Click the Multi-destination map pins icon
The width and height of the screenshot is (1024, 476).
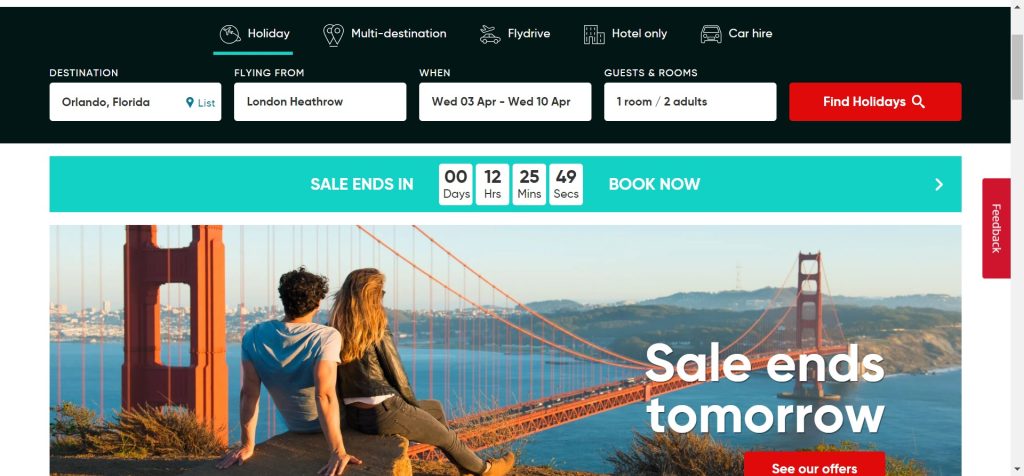tap(334, 35)
